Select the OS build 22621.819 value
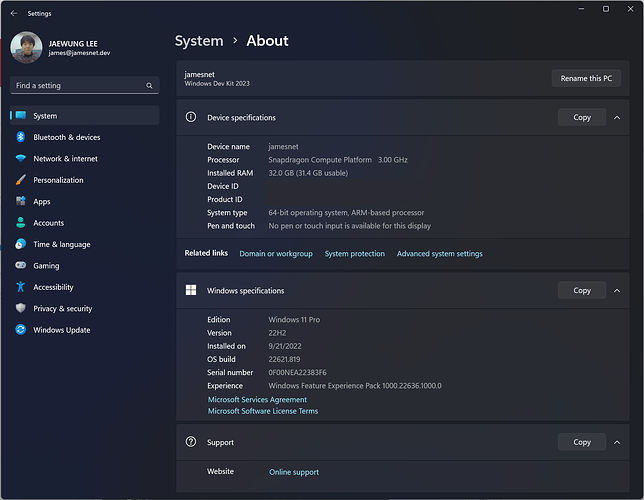The width and height of the screenshot is (644, 500). [284, 359]
